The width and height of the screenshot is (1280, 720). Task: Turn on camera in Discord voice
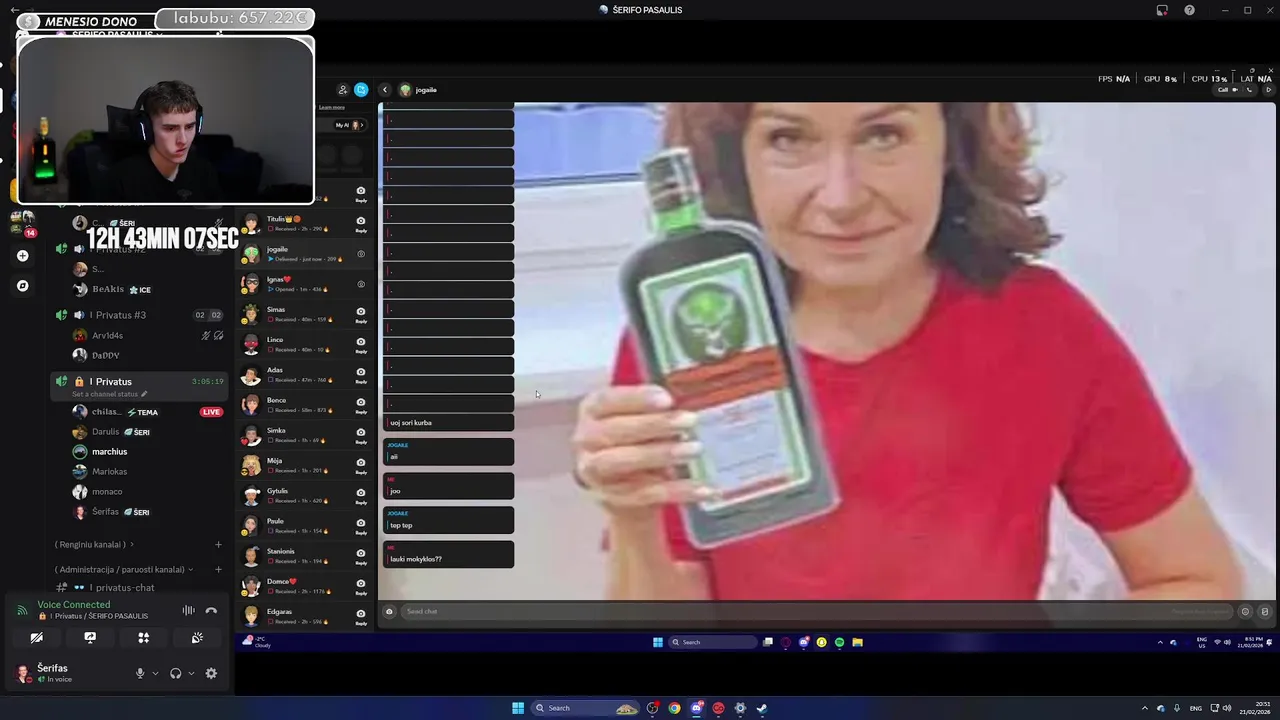(36, 637)
